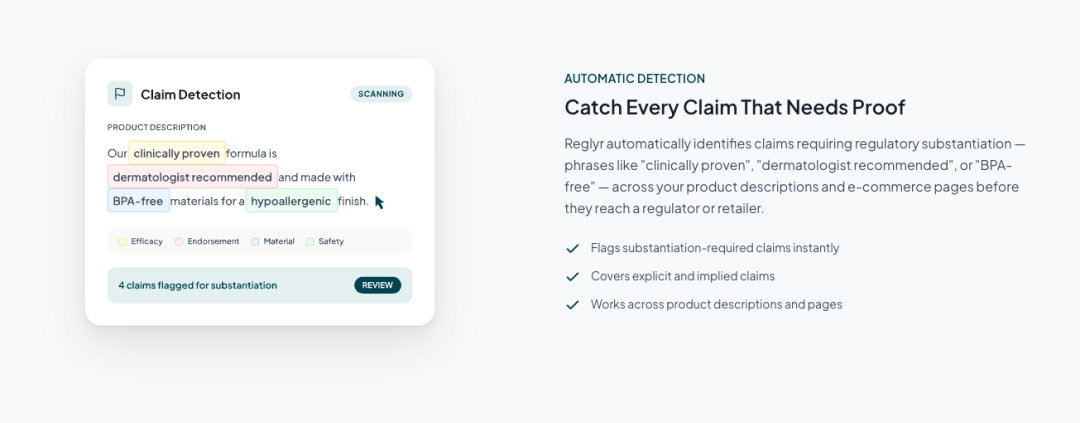This screenshot has height=423, width=1080.
Task: Click the Endorsement red legend swatch
Action: [x=179, y=241]
